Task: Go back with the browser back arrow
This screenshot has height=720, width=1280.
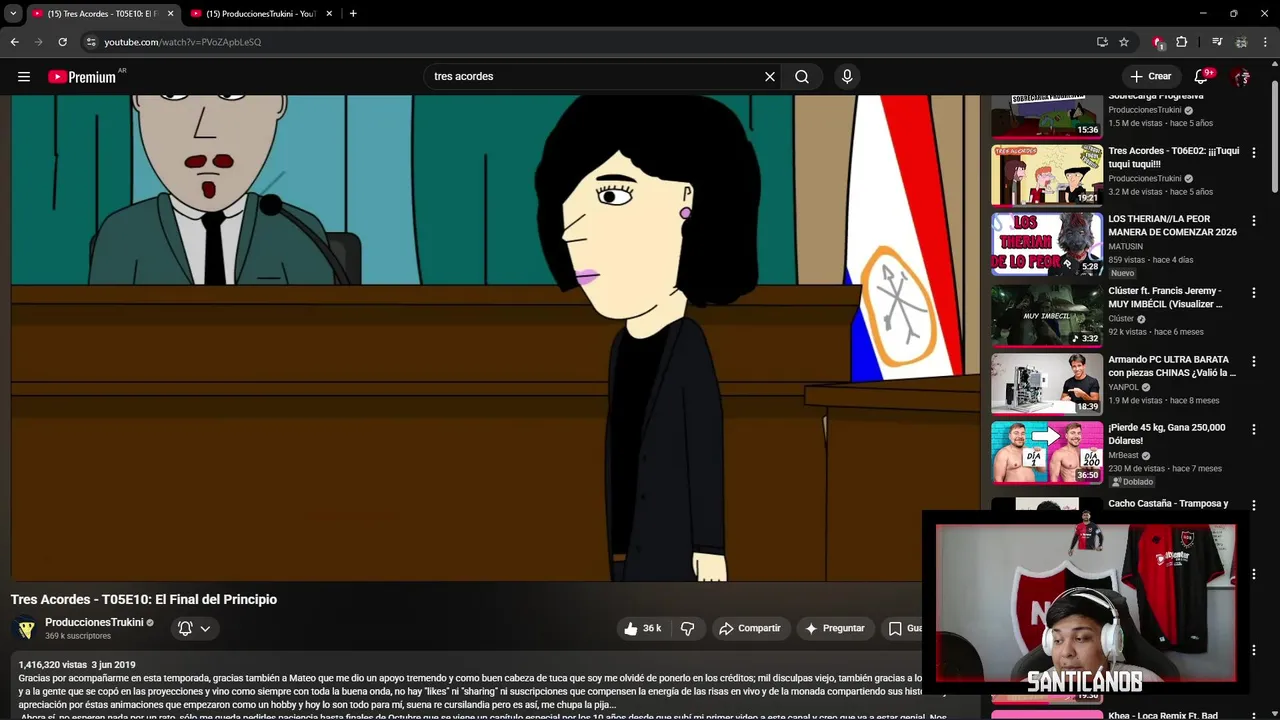Action: 14,42
